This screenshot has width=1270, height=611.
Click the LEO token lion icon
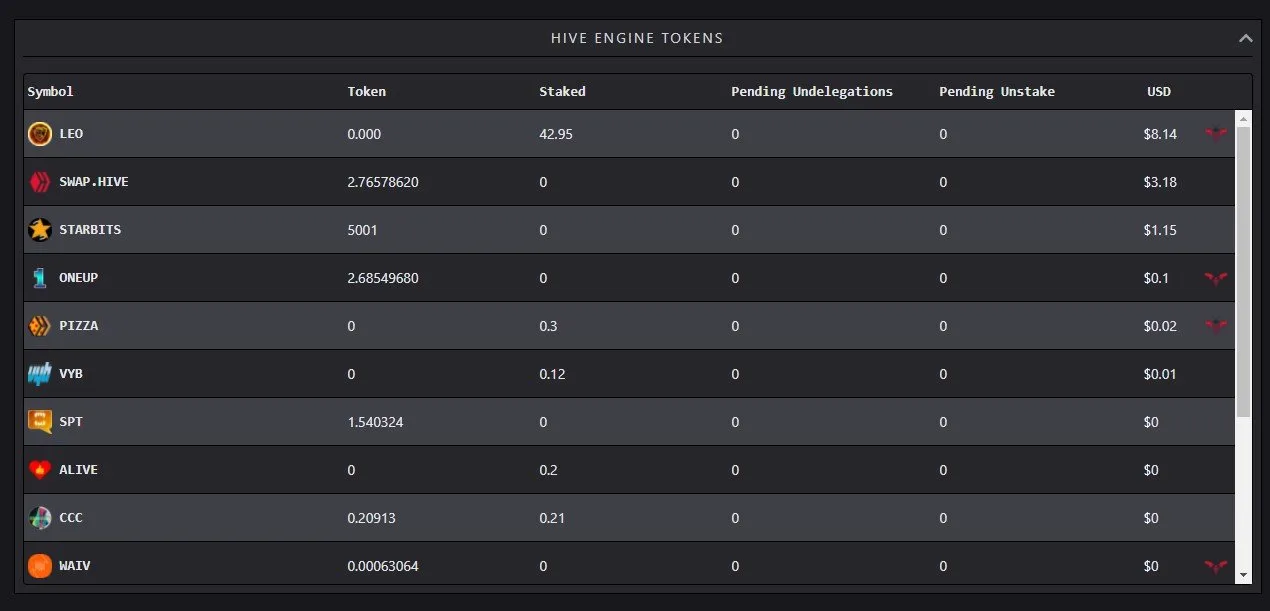coord(40,134)
